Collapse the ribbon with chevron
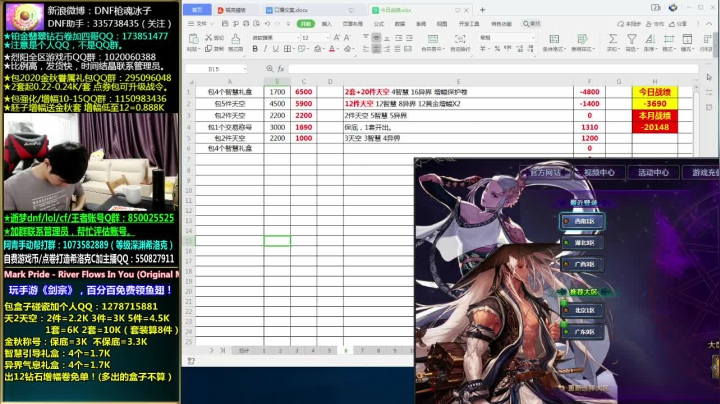720x404 pixels. point(709,23)
